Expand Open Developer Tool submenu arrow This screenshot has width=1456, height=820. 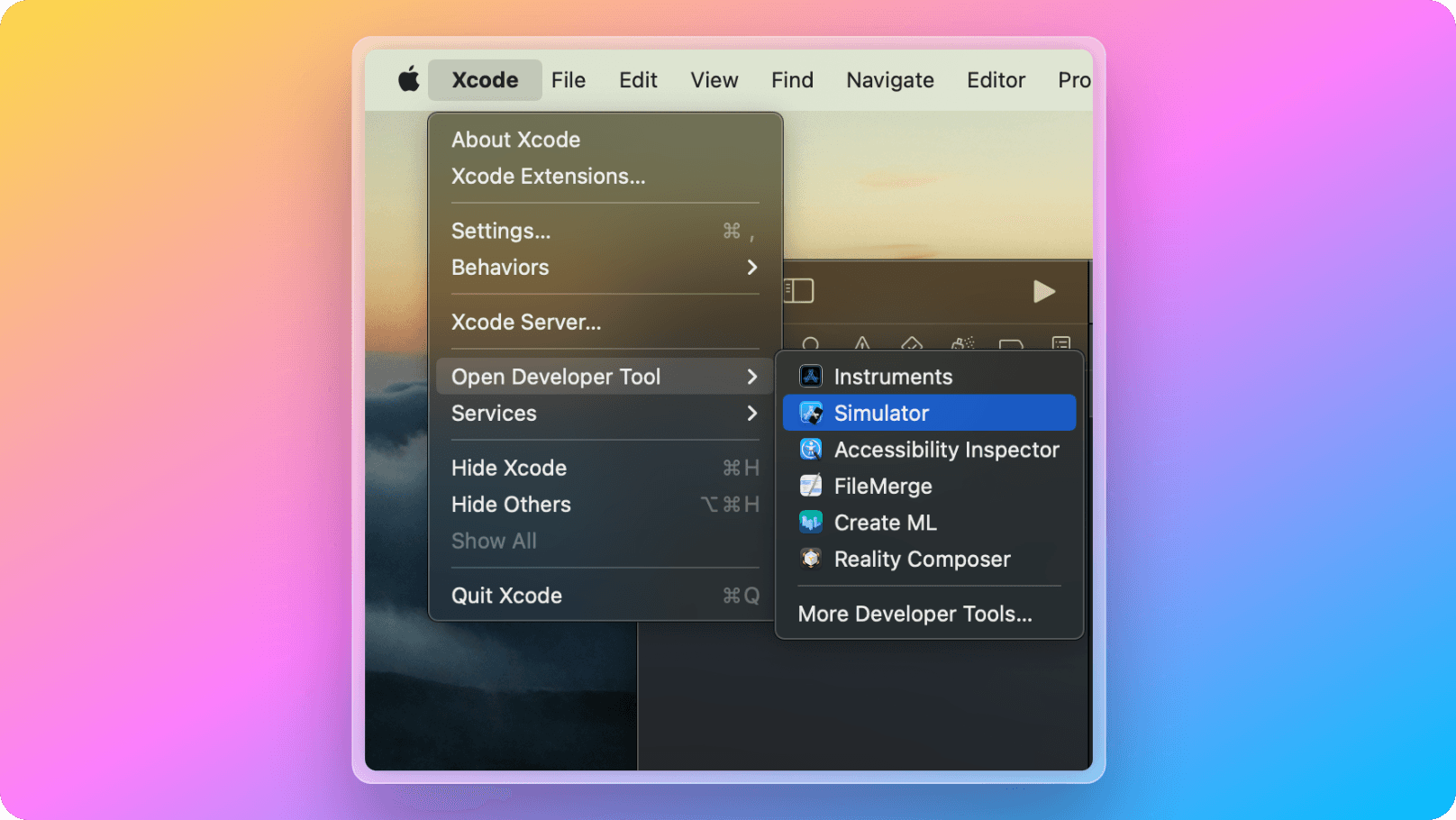[x=752, y=377]
